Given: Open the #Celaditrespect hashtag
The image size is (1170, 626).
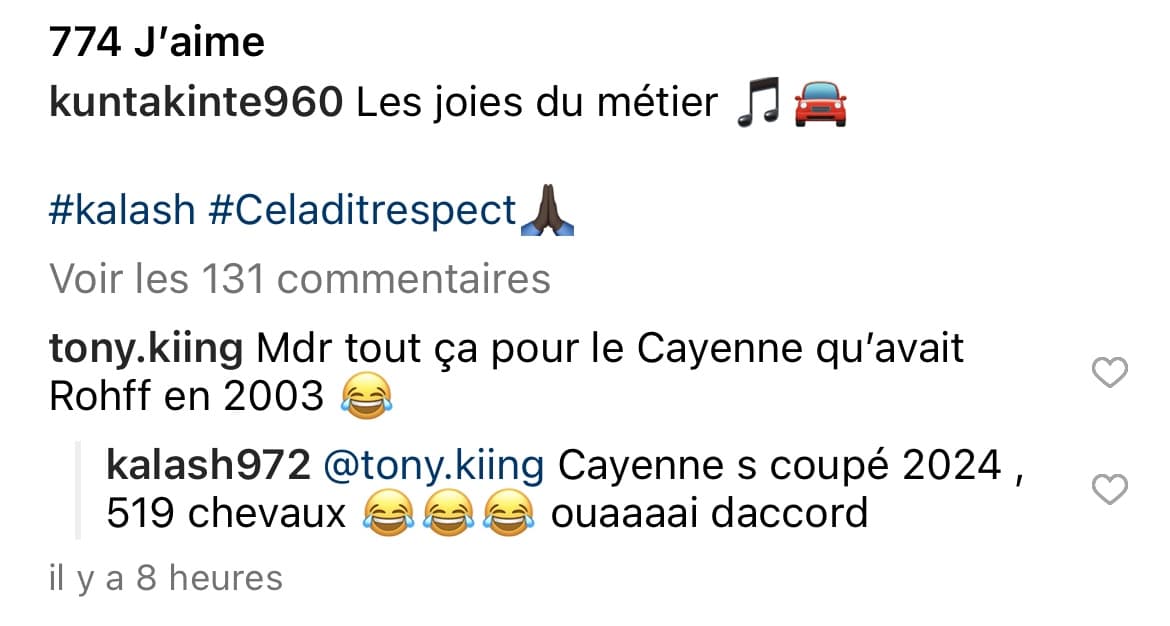Looking at the screenshot, I should (x=363, y=210).
